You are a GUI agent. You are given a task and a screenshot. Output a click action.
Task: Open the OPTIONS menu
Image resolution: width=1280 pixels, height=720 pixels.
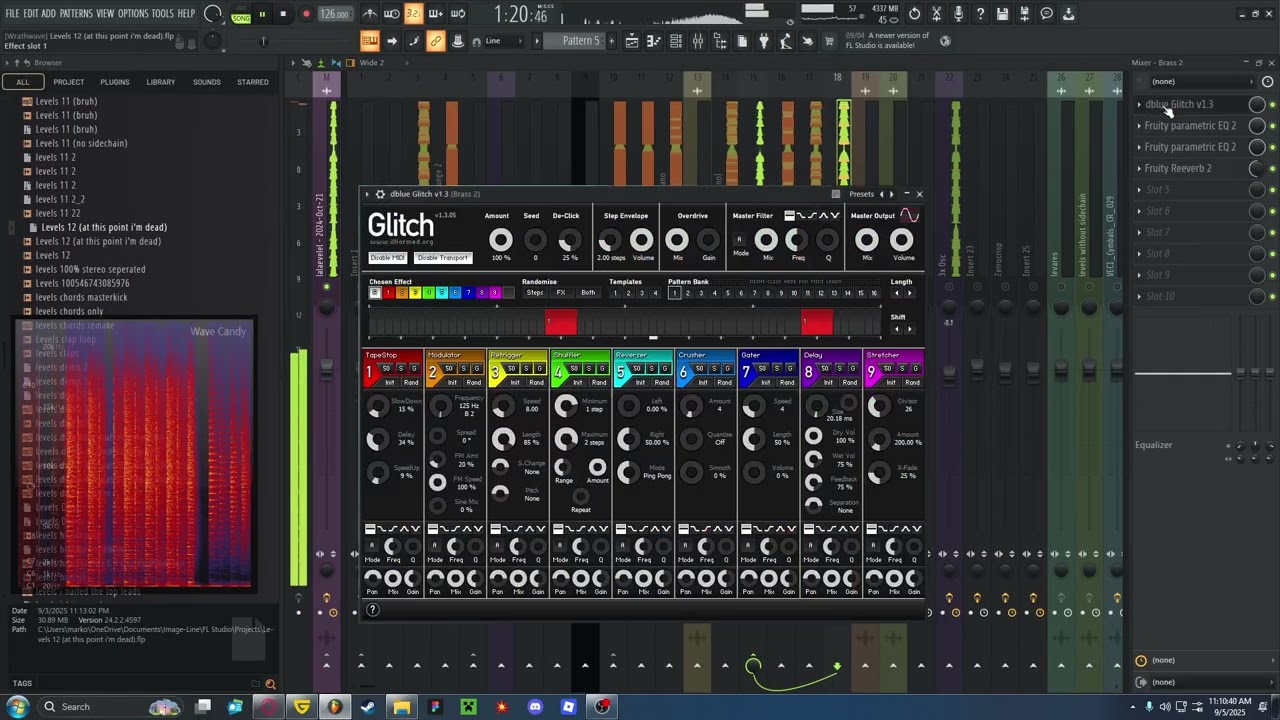tap(133, 14)
